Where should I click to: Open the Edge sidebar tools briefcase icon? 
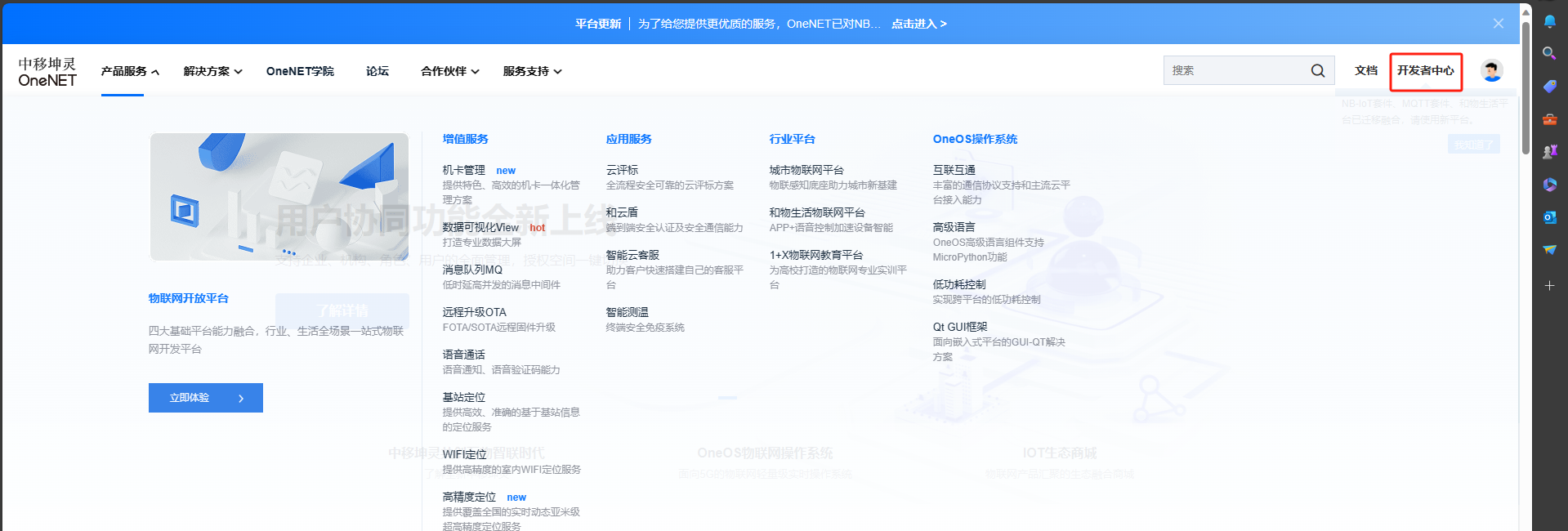pos(1549,119)
